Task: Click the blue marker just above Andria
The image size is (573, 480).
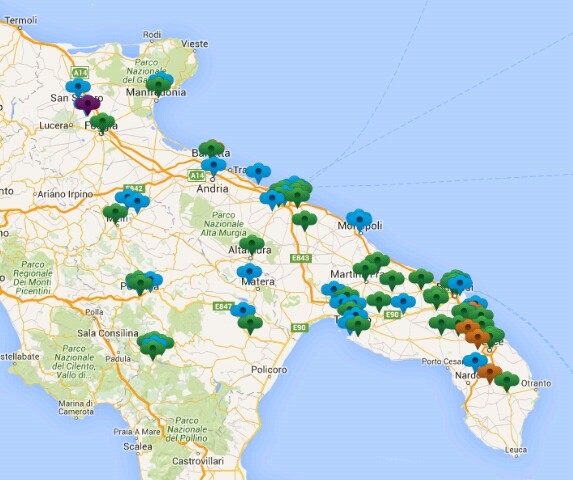Action: [213, 166]
